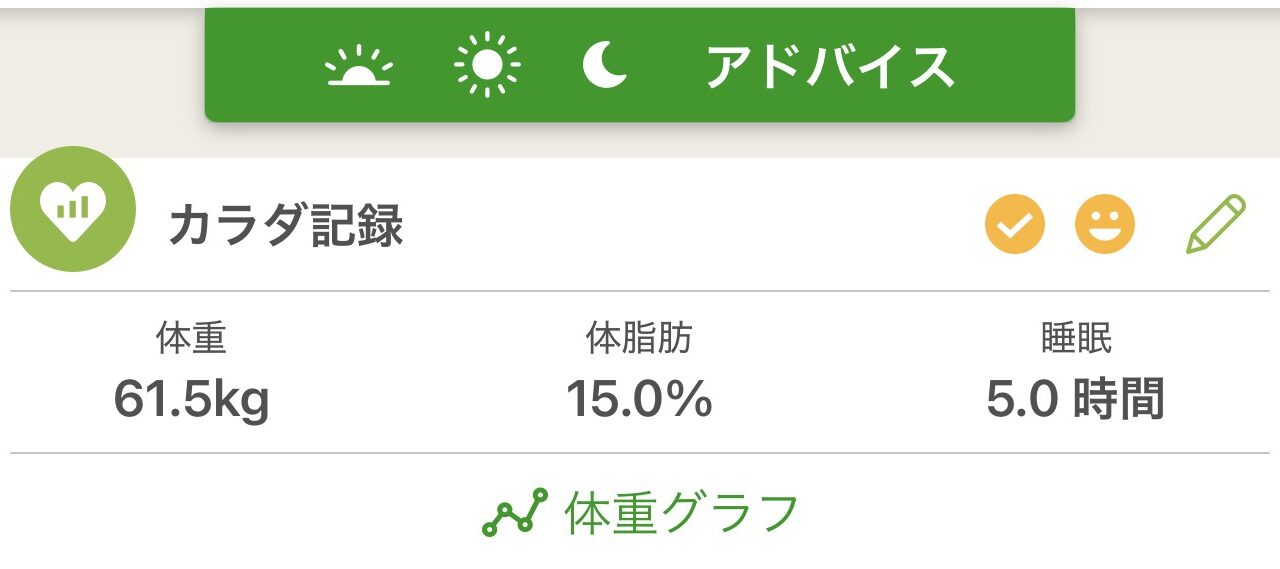This screenshot has height=569, width=1280.
Task: Select the 15.0% body fat value
Action: pyautogui.click(x=639, y=400)
